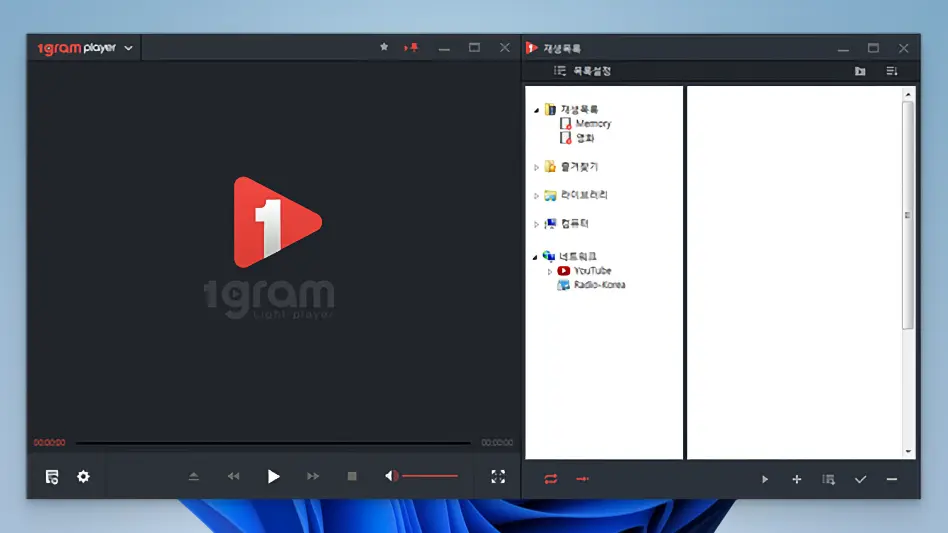Stop playback with the square stop button
The width and height of the screenshot is (948, 533).
click(x=352, y=476)
